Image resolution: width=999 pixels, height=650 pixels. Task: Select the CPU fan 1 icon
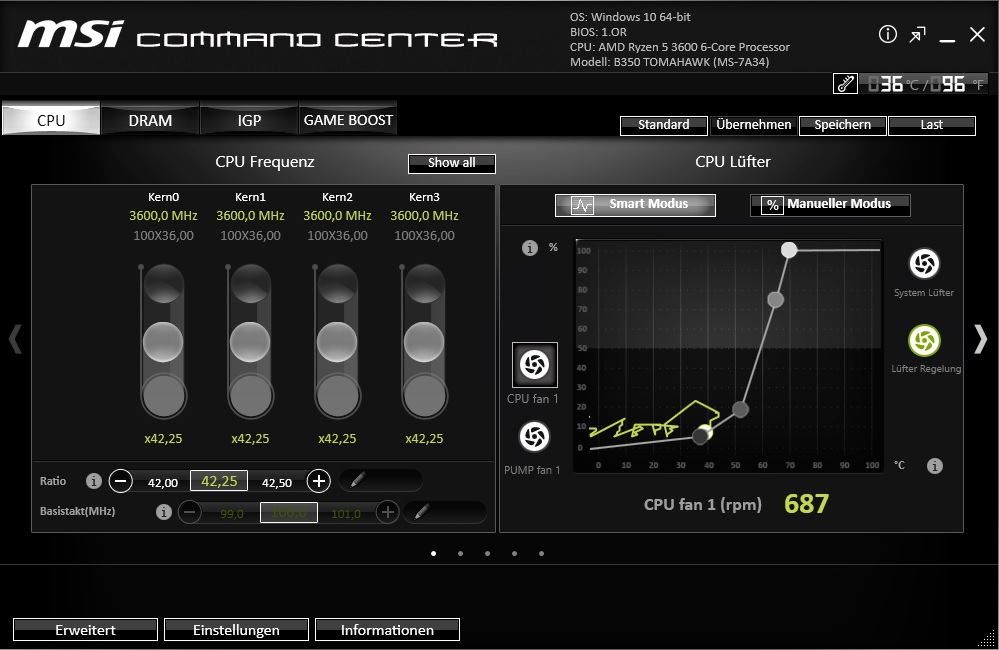click(535, 365)
